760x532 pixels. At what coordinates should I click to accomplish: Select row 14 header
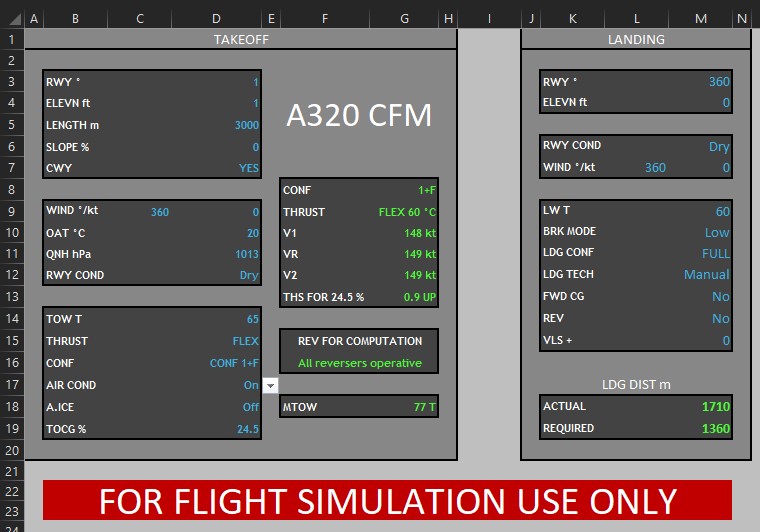[x=12, y=319]
